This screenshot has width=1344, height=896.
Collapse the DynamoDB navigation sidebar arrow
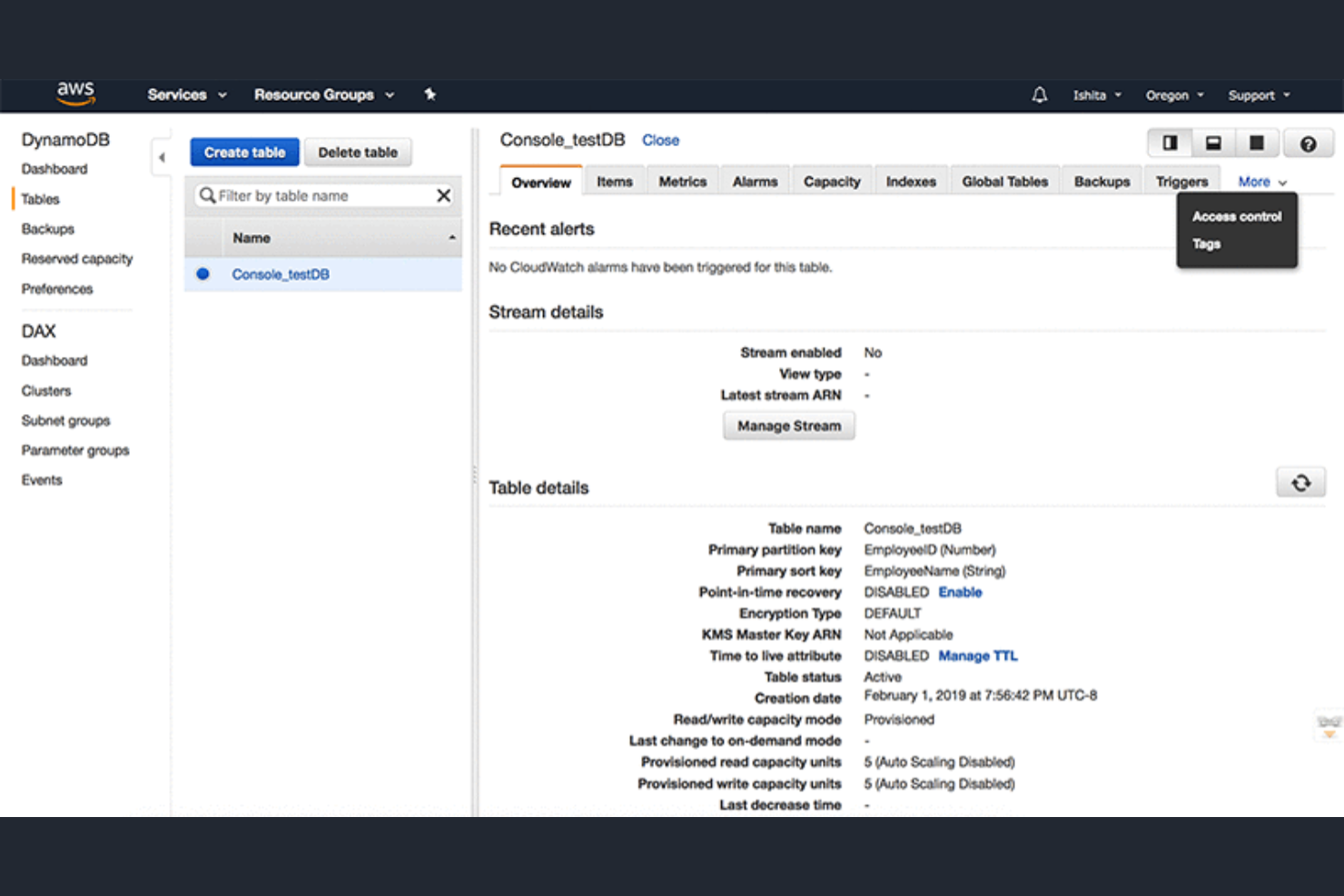(x=162, y=157)
